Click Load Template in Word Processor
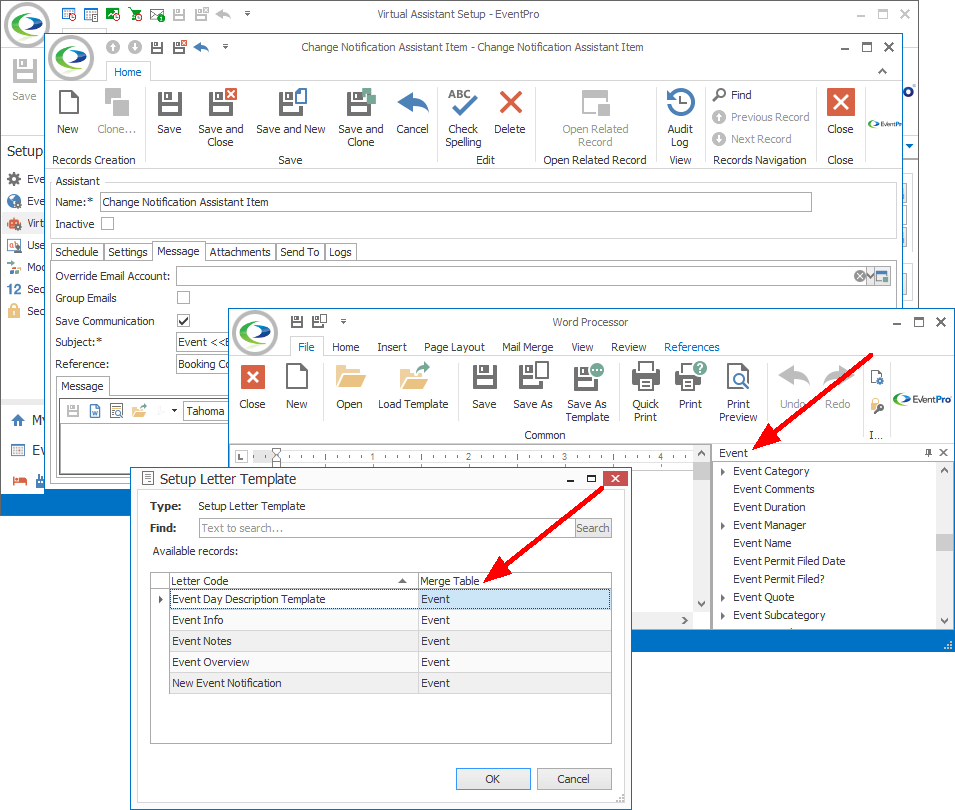 pos(413,387)
